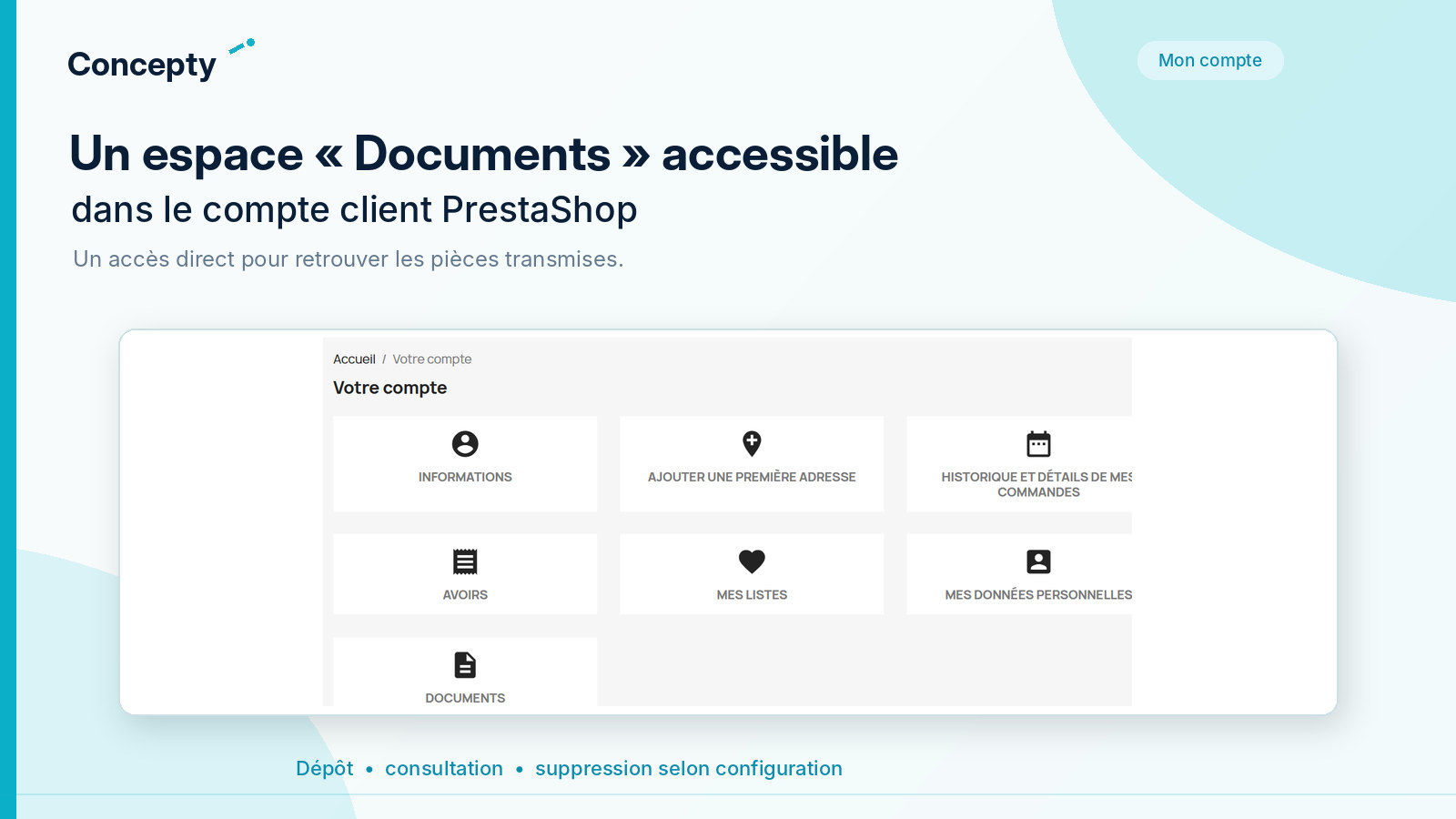This screenshot has height=819, width=1456.
Task: Click the Documents file icon
Action: 465,665
